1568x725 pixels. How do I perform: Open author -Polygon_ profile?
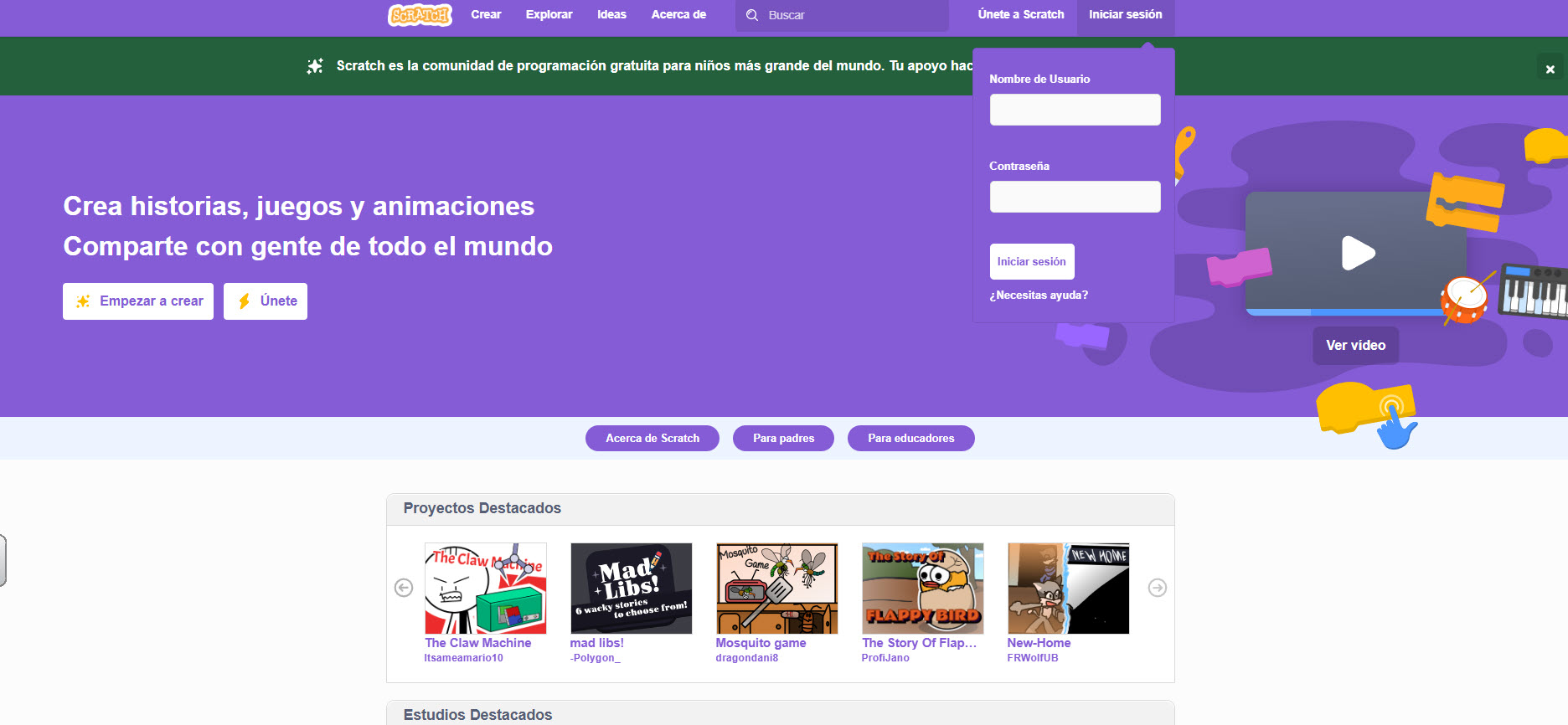[x=596, y=658]
